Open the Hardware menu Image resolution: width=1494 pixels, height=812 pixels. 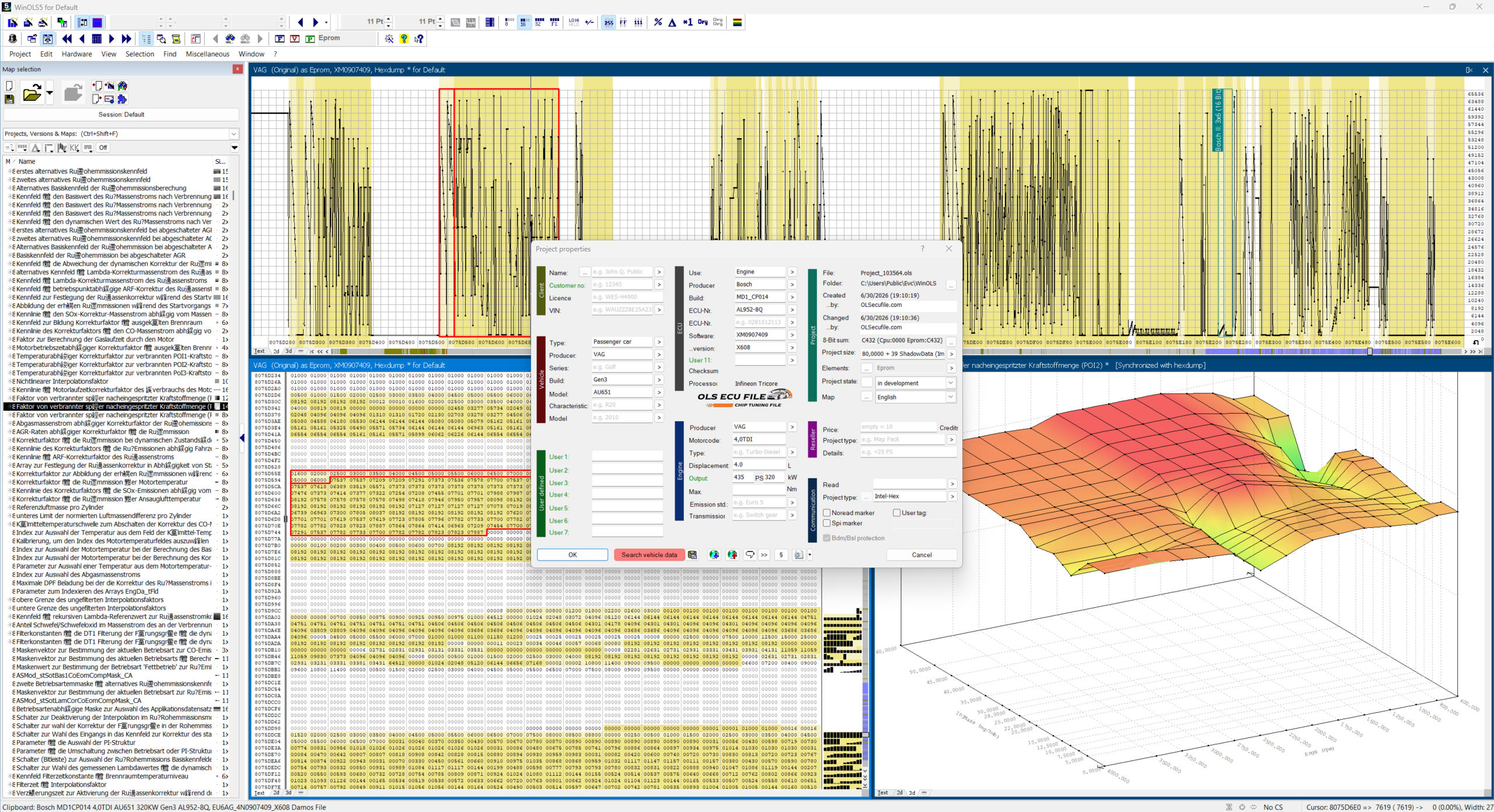click(76, 54)
